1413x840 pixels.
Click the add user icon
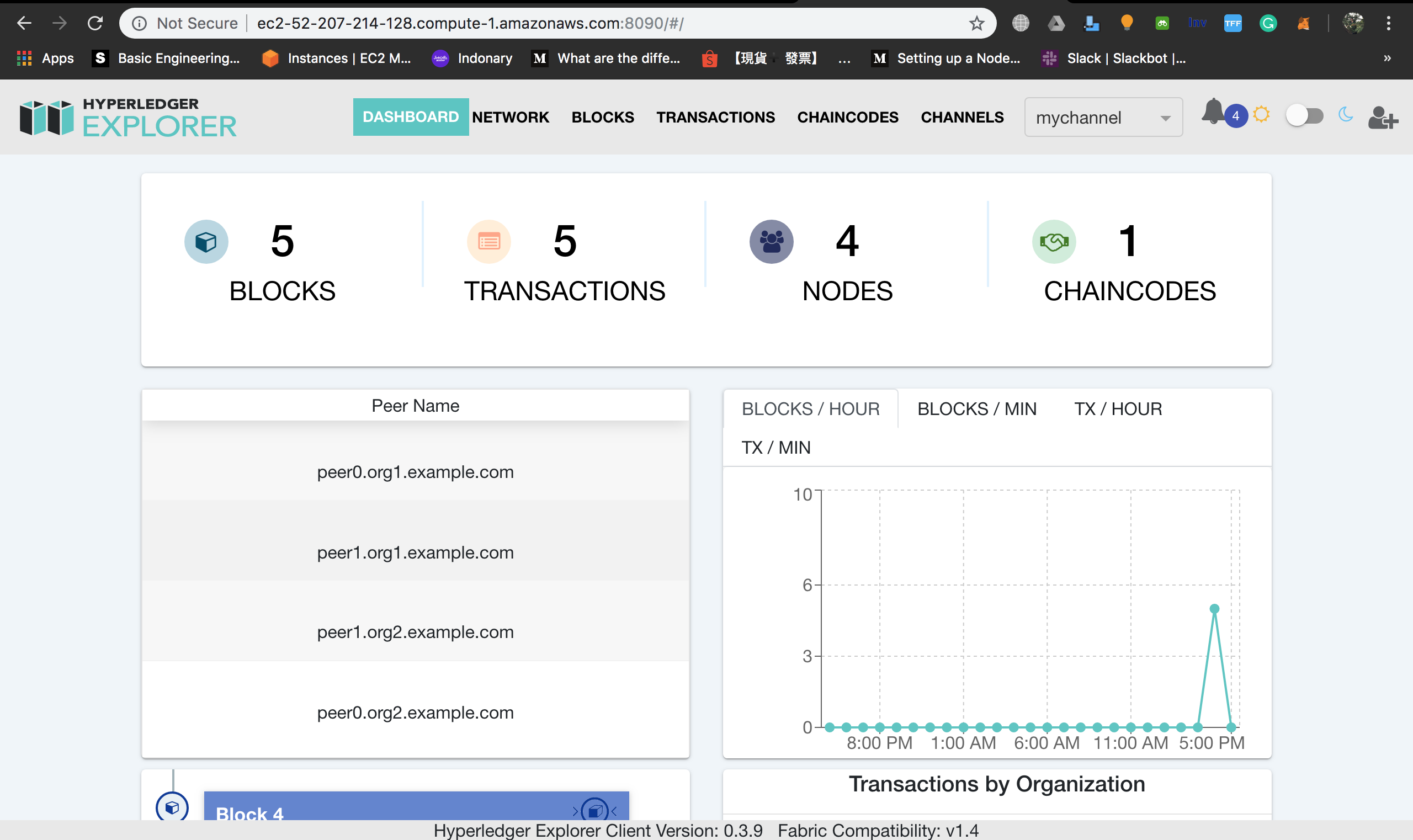[1383, 118]
